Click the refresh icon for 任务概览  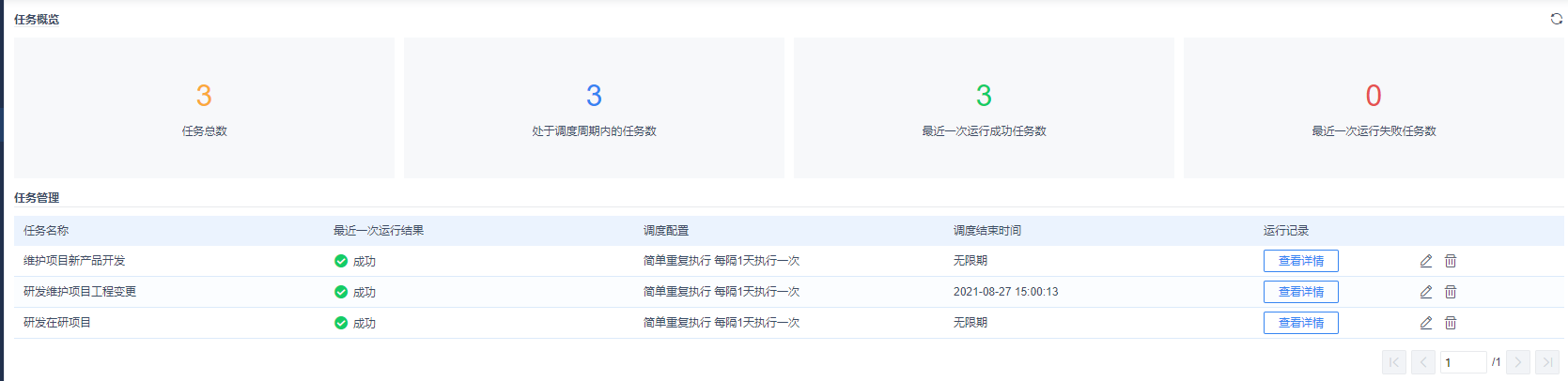pyautogui.click(x=1556, y=19)
